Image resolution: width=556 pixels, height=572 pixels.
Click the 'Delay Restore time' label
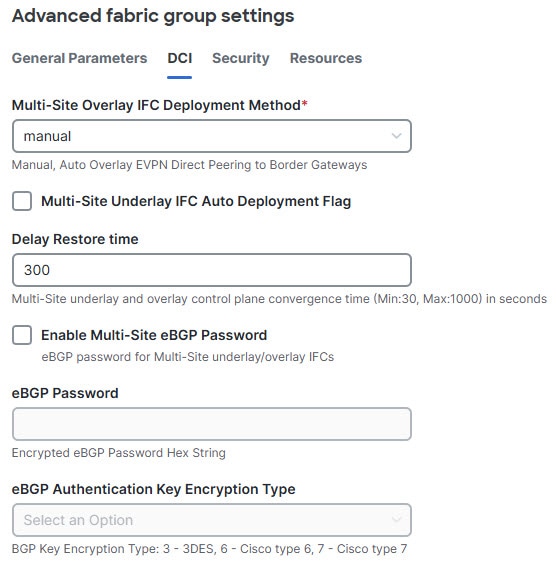75,239
